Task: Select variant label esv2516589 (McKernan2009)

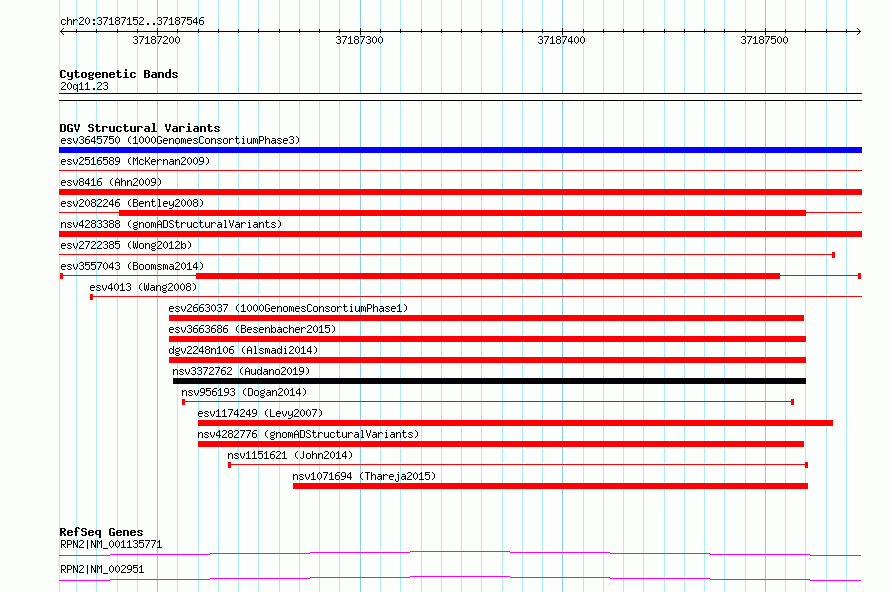Action: [x=135, y=161]
